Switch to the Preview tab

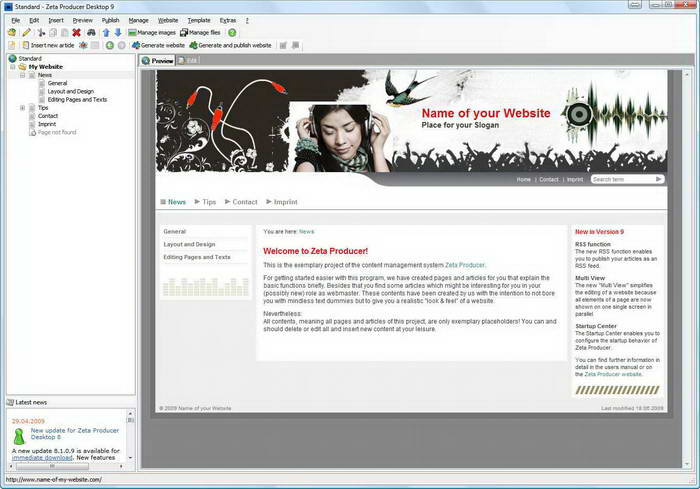click(x=157, y=61)
